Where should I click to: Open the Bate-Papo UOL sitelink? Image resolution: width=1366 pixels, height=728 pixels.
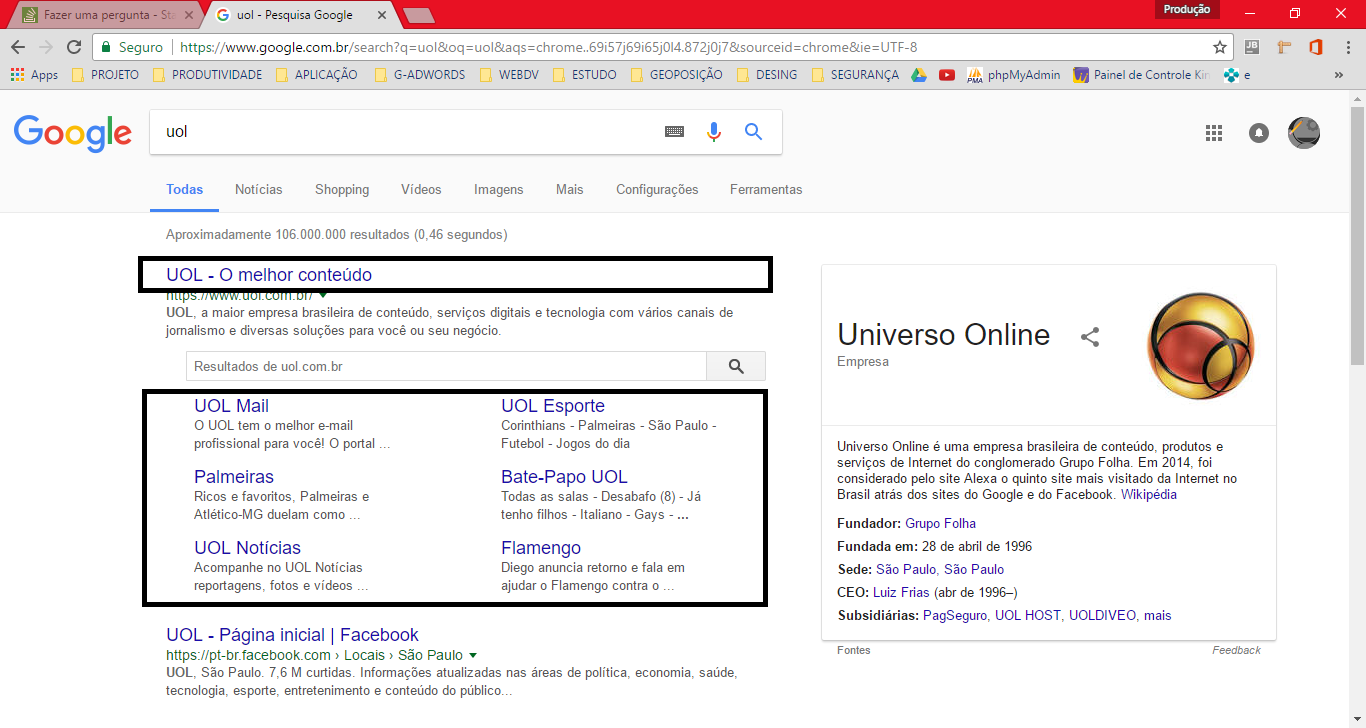(x=564, y=476)
